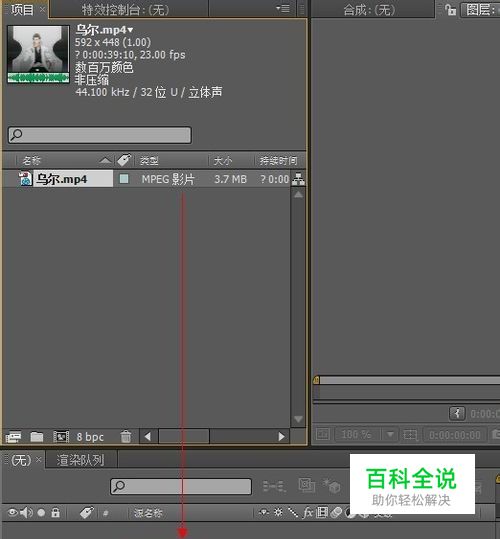The width and height of the screenshot is (500, 539).
Task: Click the Project panel horizontal scrollbar thumb
Action: [x=184, y=437]
